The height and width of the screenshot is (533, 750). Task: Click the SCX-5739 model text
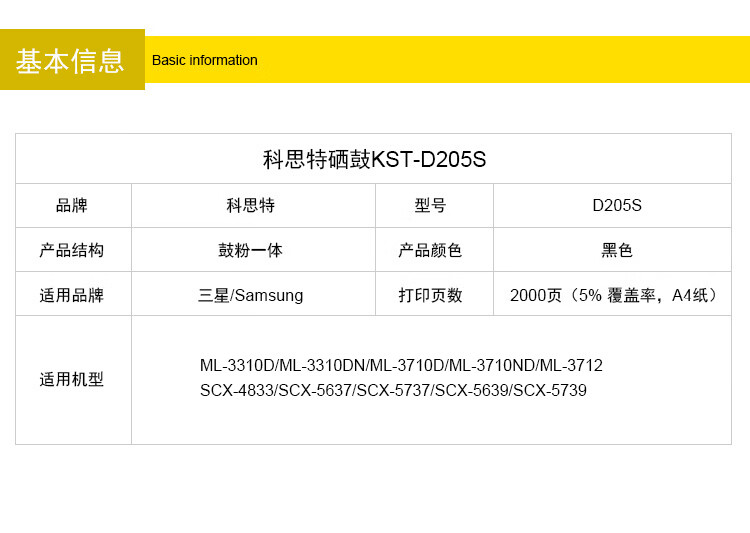coord(550,390)
